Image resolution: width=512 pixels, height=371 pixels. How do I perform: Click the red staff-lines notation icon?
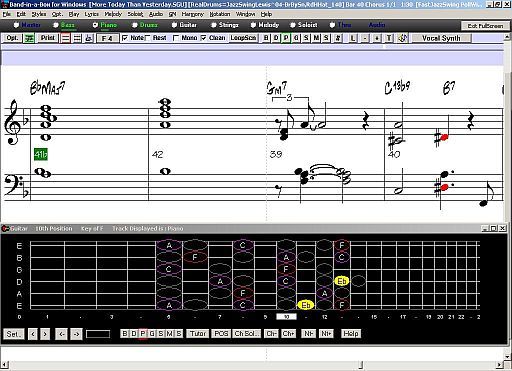coord(66,38)
